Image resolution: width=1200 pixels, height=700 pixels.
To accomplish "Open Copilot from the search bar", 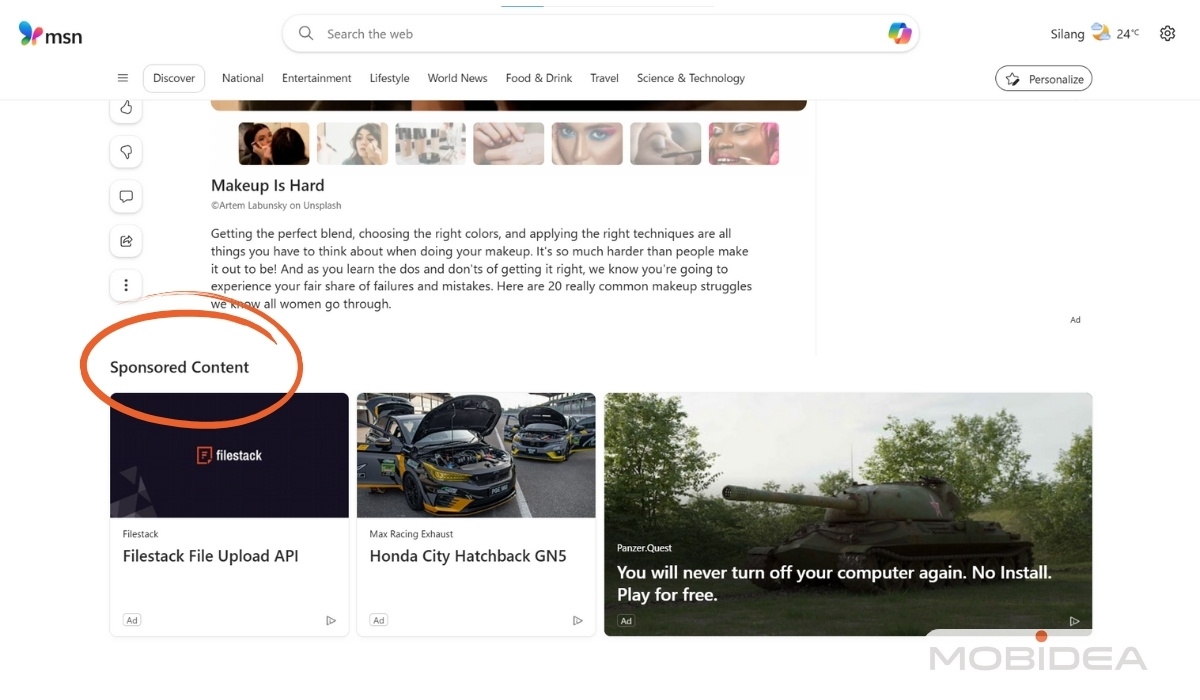I will click(x=899, y=33).
